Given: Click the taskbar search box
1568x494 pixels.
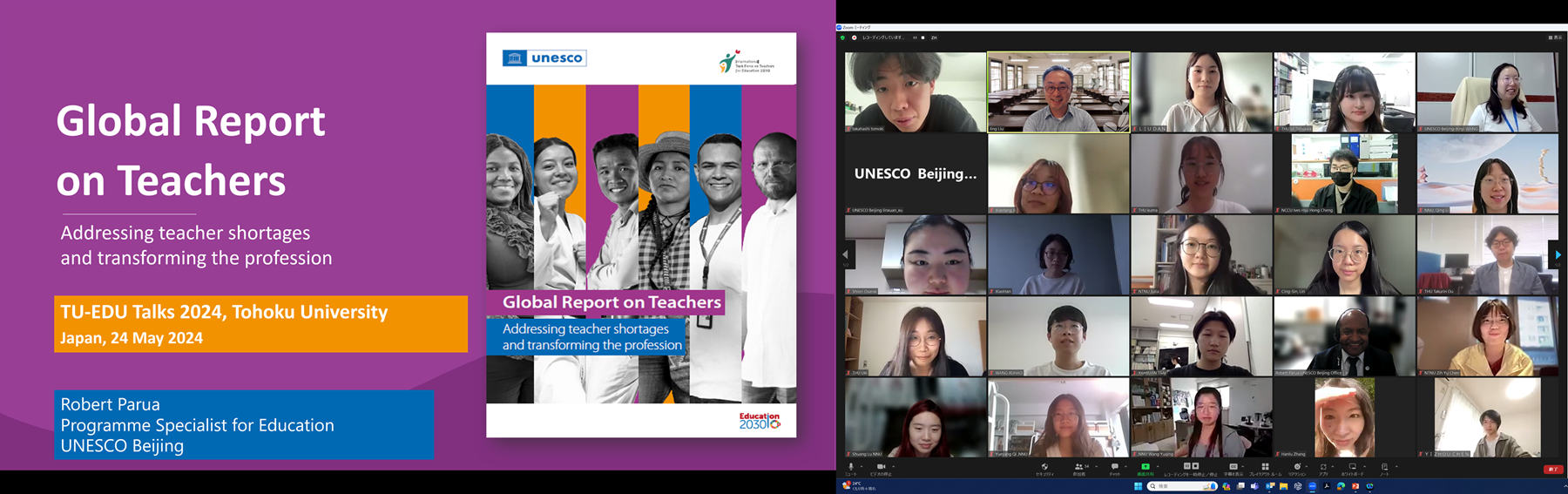Looking at the screenshot, I should [1182, 486].
